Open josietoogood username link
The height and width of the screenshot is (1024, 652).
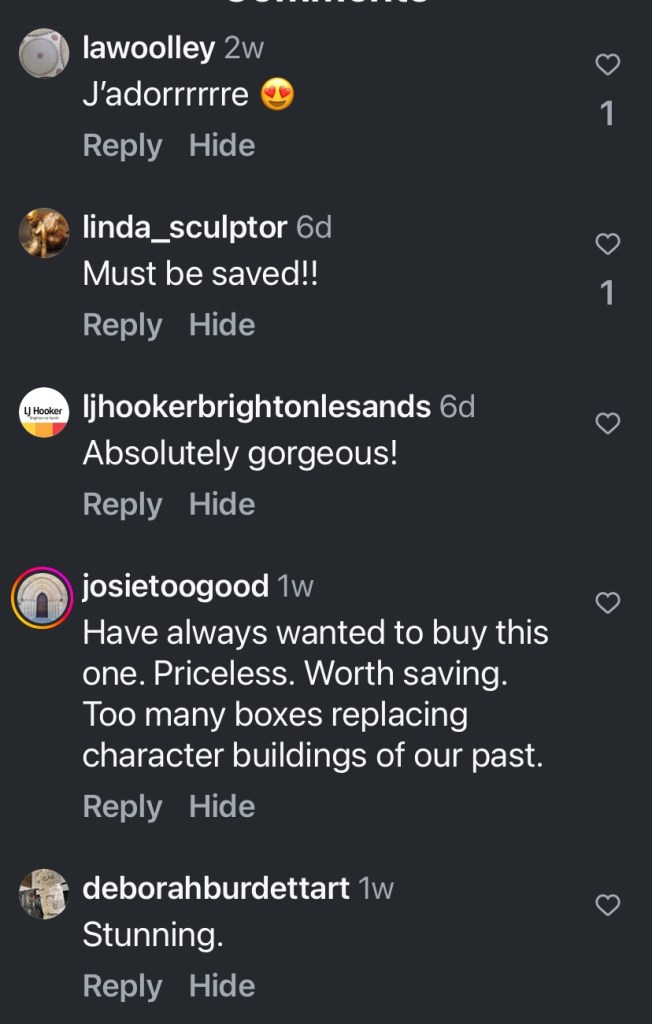click(x=175, y=586)
